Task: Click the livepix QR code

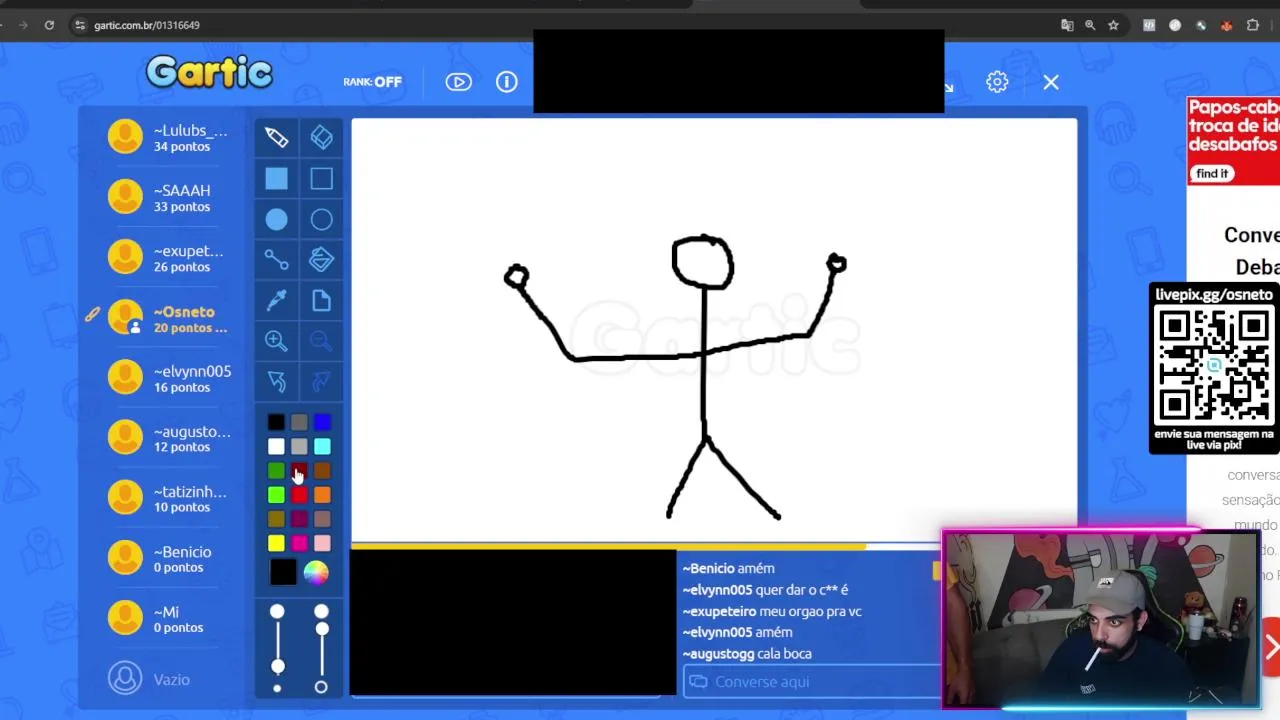Action: [1214, 365]
